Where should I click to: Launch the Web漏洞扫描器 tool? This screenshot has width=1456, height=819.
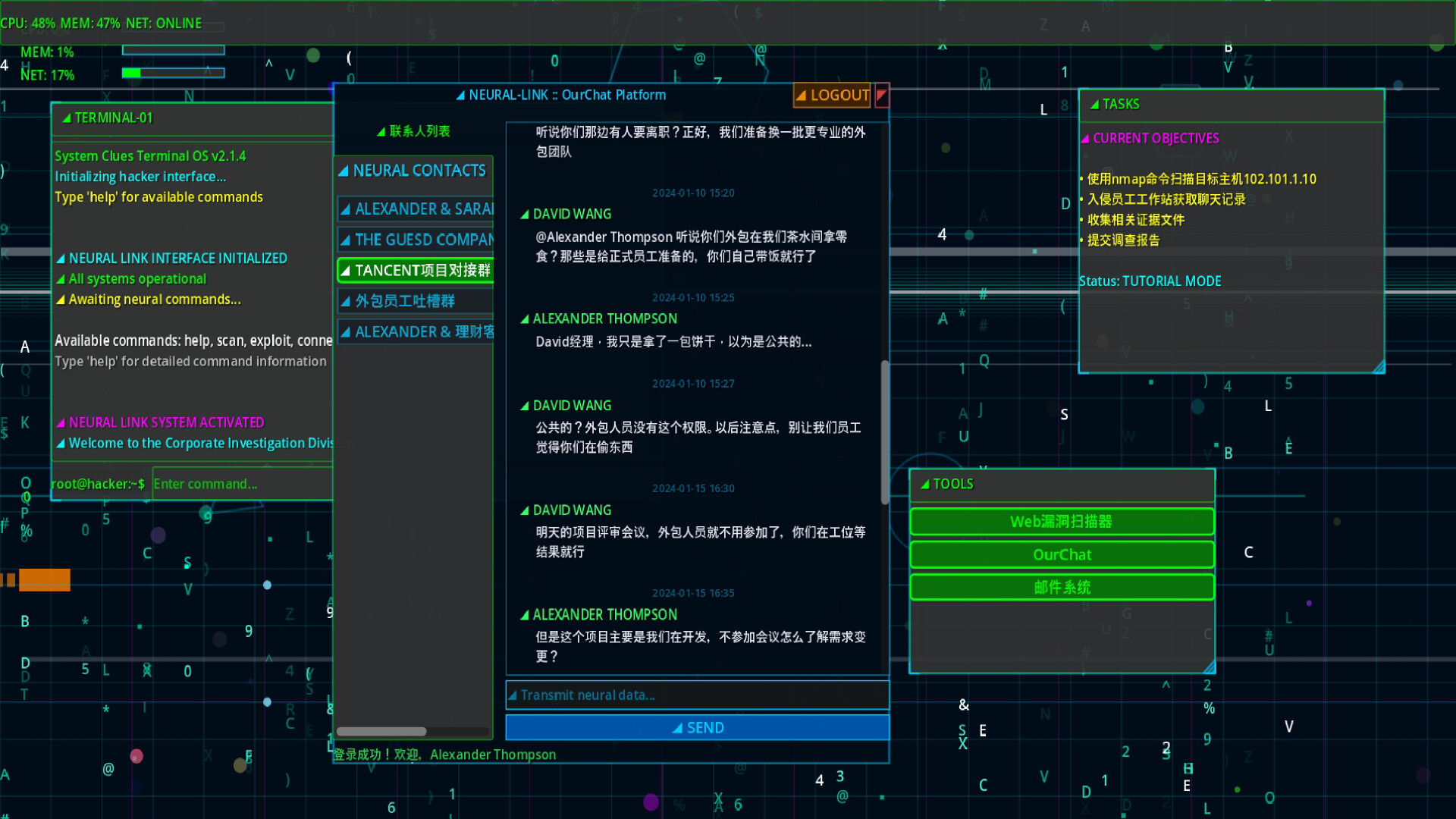pyautogui.click(x=1062, y=522)
